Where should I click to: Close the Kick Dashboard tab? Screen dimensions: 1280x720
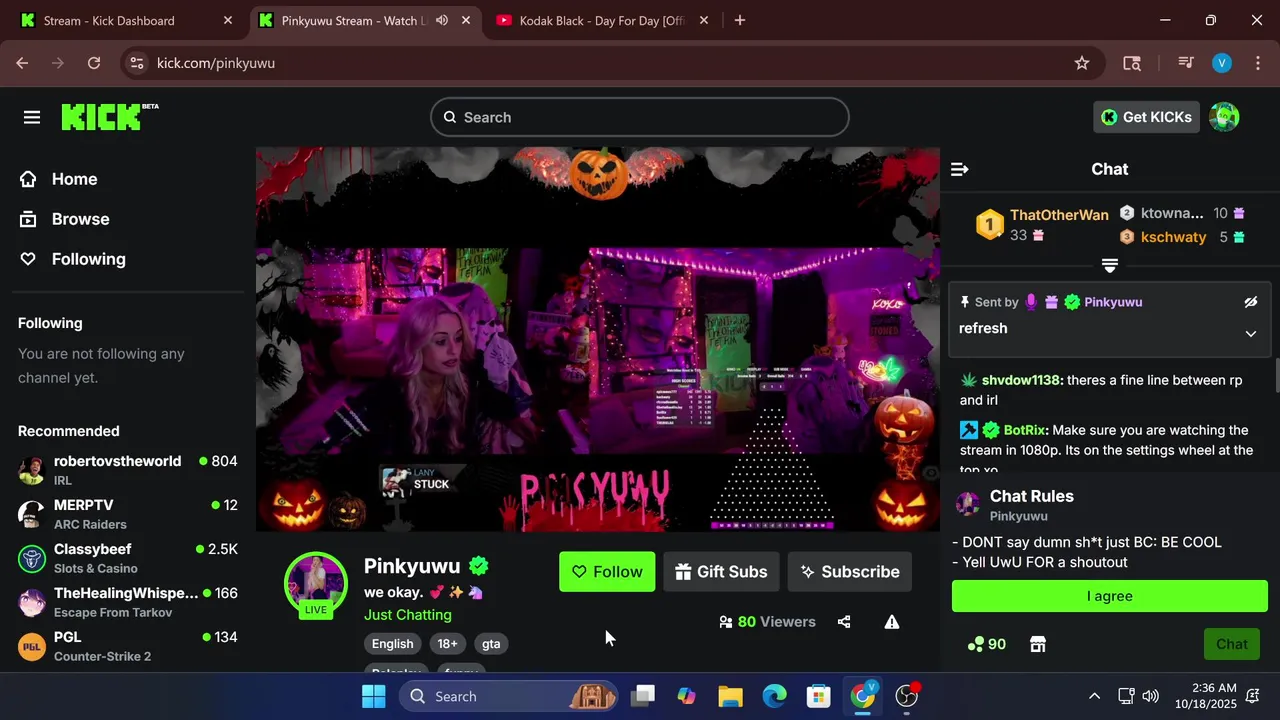tap(227, 20)
